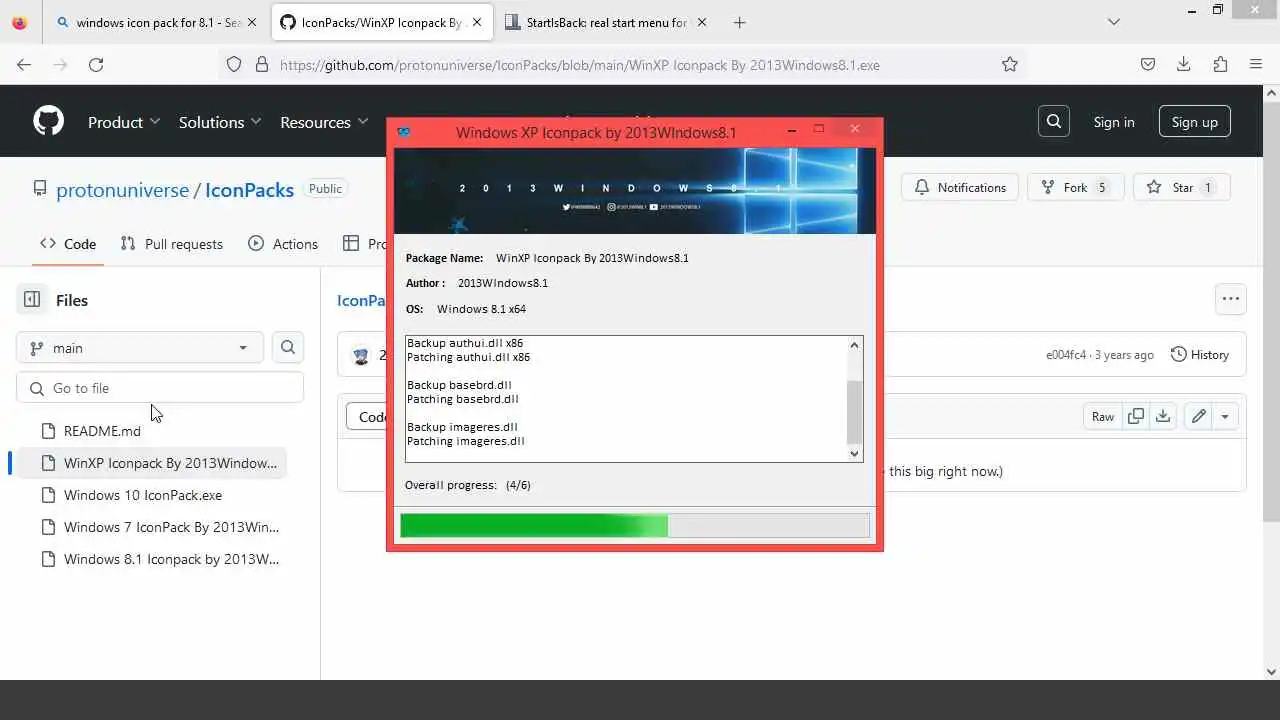Edit file with pencil icon
Viewport: 1280px width, 720px height.
coord(1198,416)
